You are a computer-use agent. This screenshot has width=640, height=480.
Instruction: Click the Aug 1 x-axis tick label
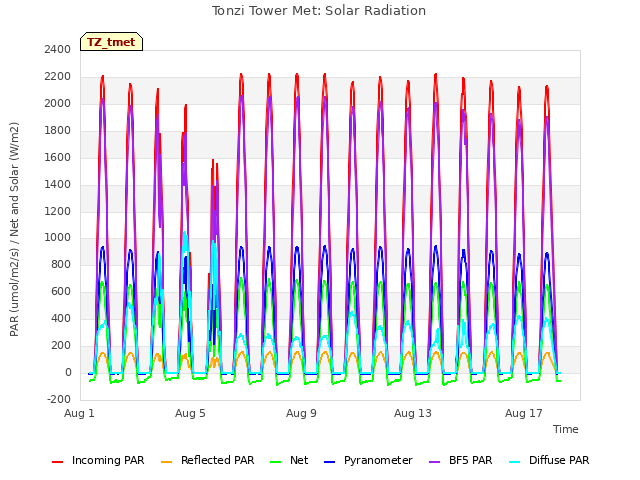click(79, 413)
